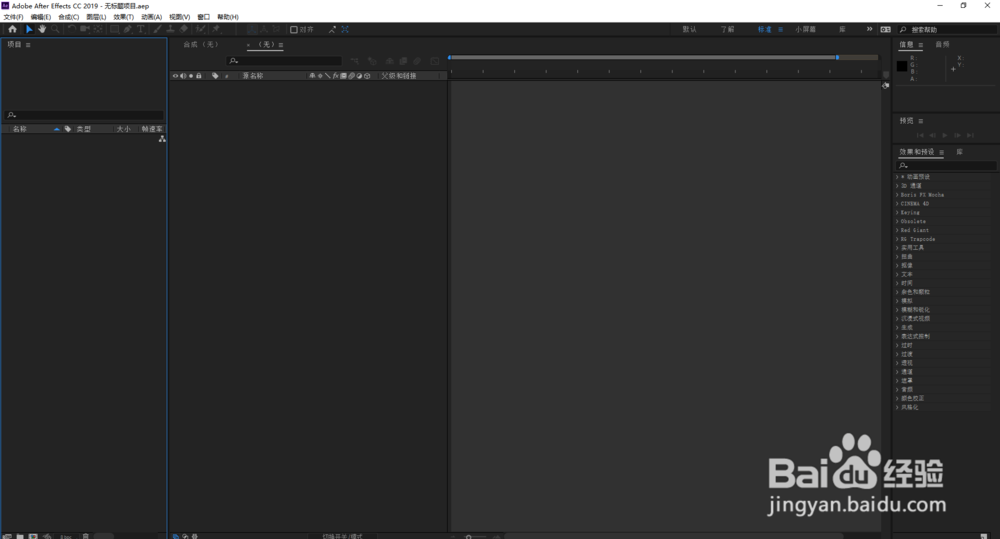Select the Horizontal Type tool
This screenshot has height=539, width=1000.
point(141,29)
